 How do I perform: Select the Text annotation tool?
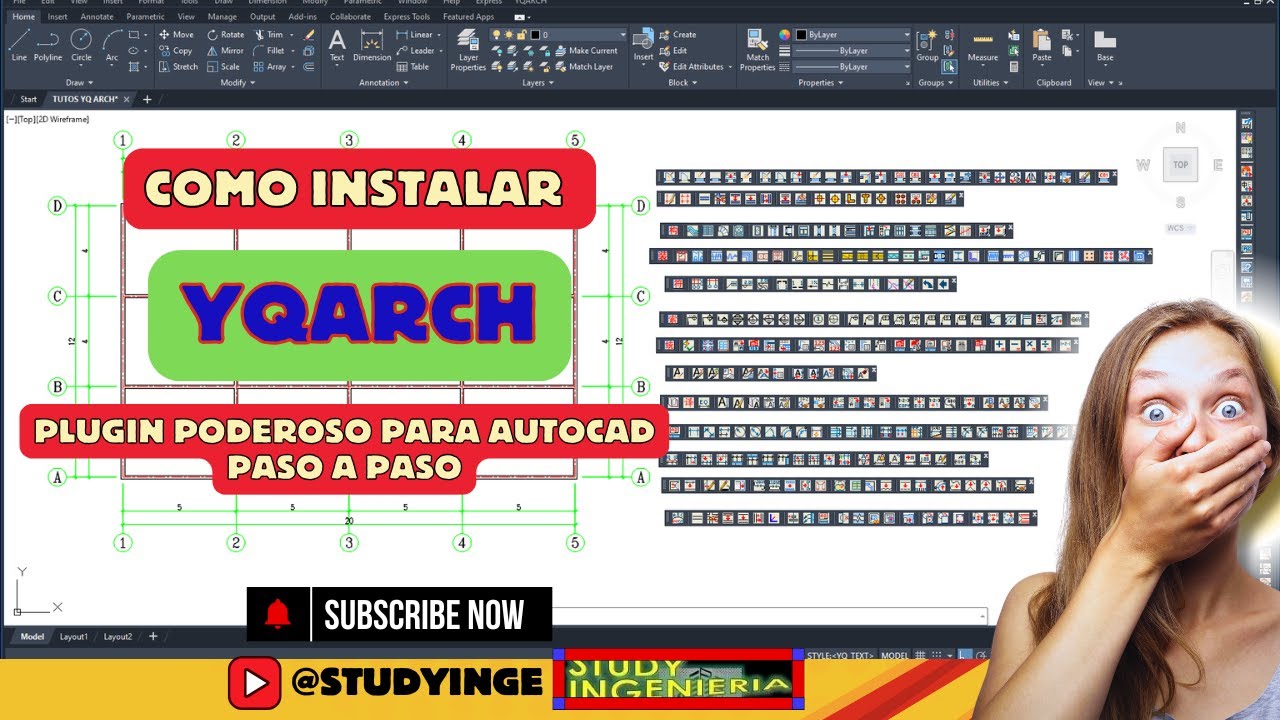(337, 46)
